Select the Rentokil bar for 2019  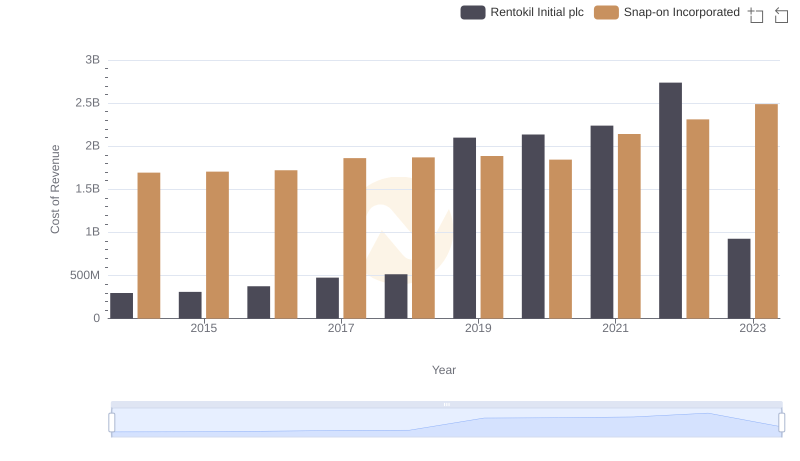(464, 228)
